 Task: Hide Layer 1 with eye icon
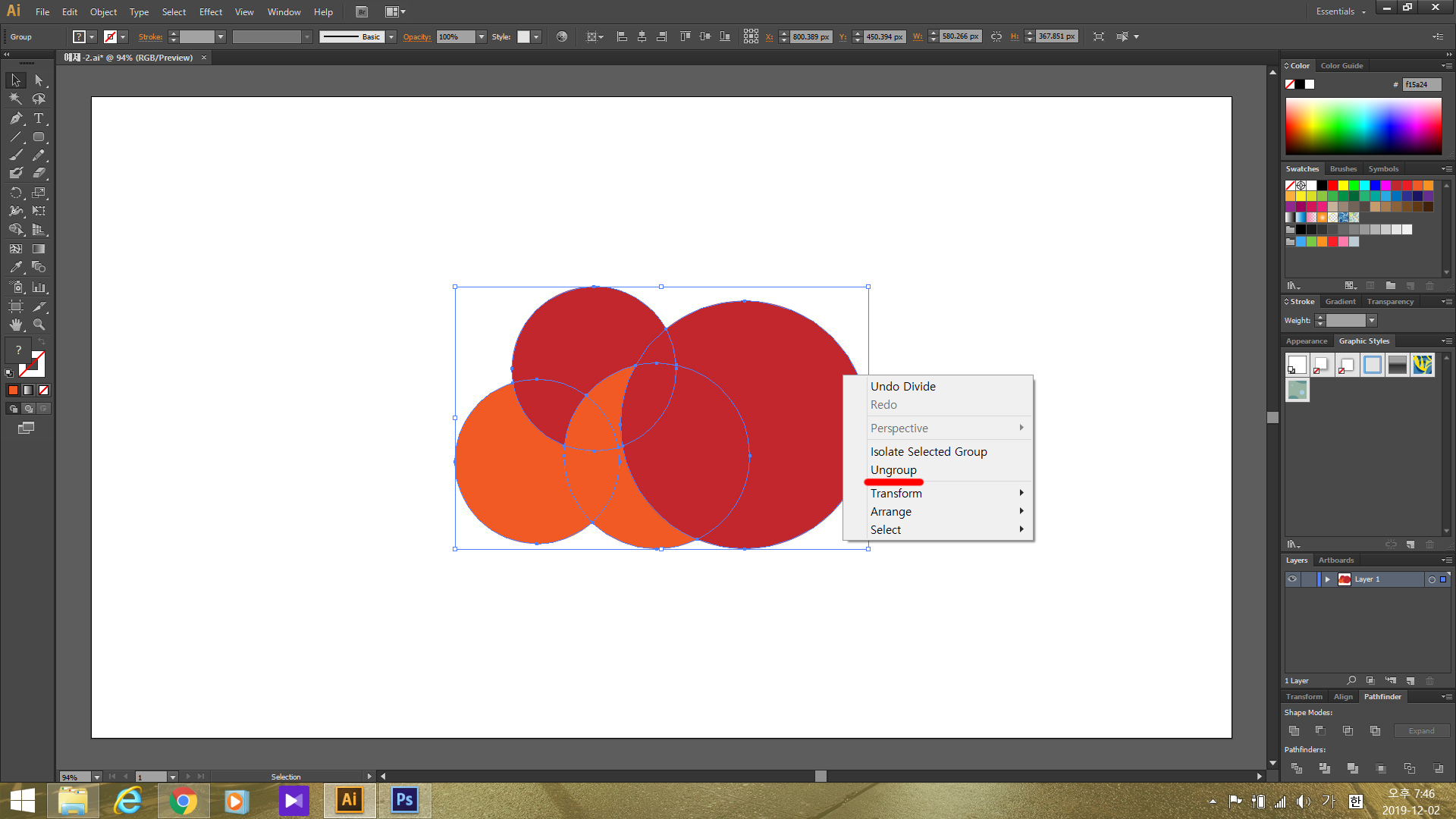pyautogui.click(x=1292, y=579)
